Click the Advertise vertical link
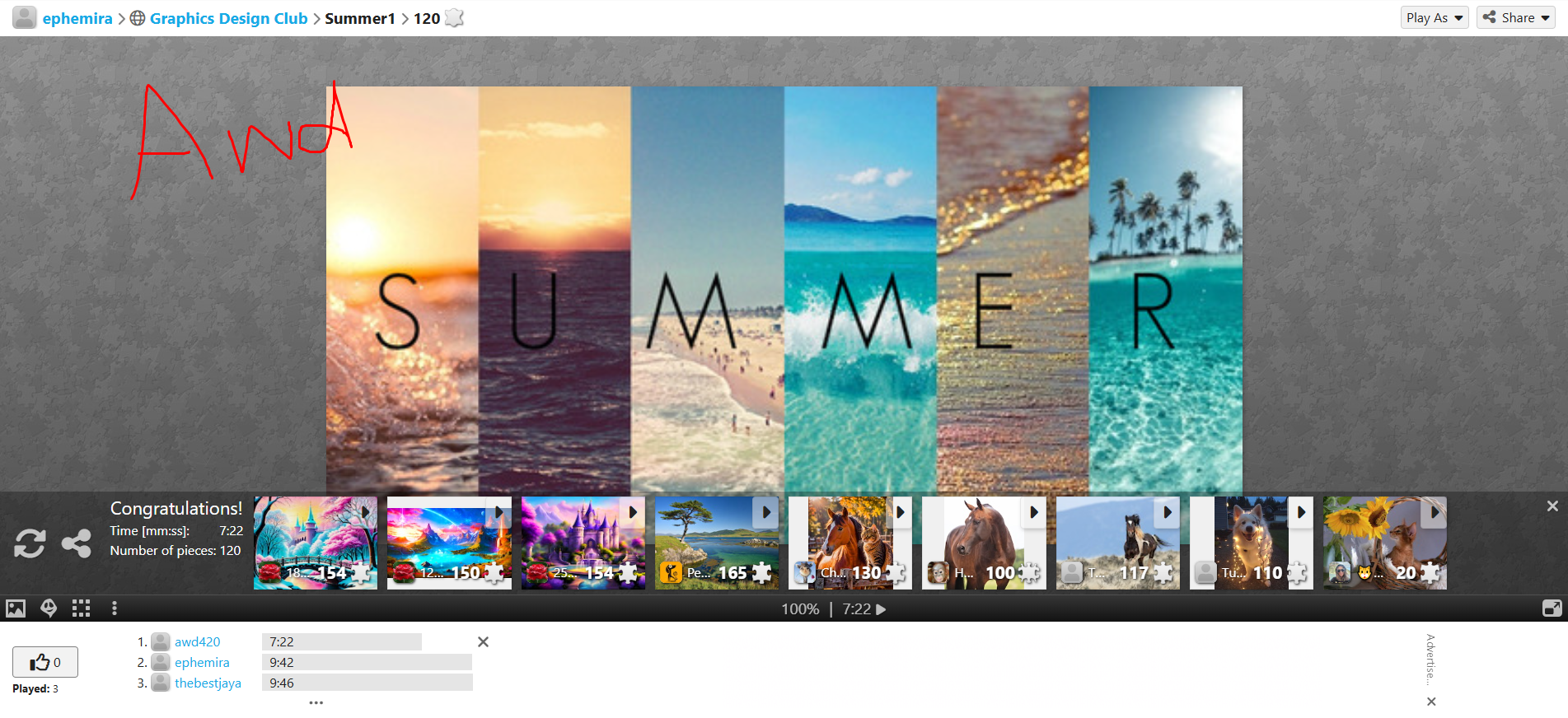The height and width of the screenshot is (718, 1568). [1431, 660]
